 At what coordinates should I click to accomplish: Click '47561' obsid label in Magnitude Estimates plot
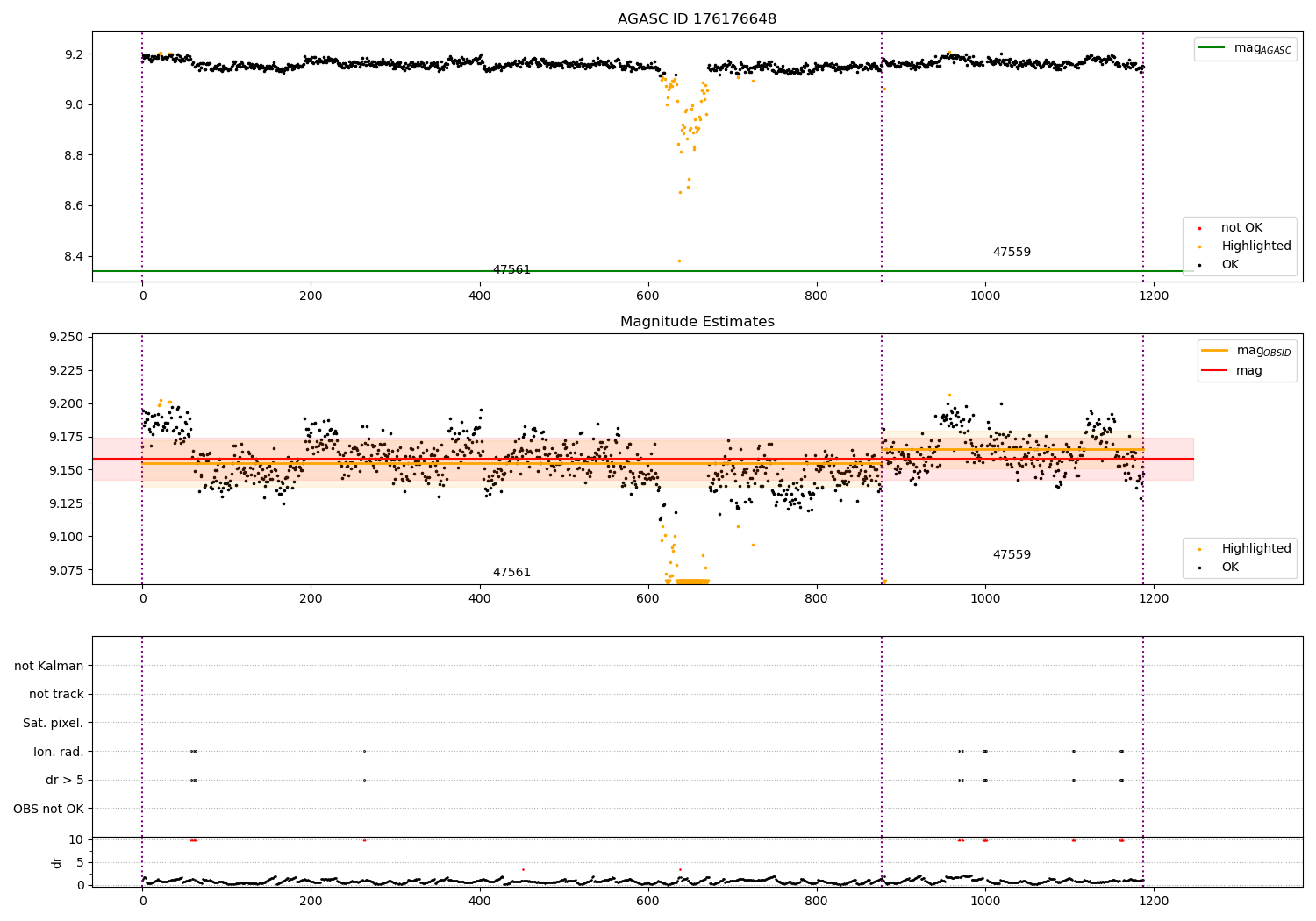[x=511, y=573]
